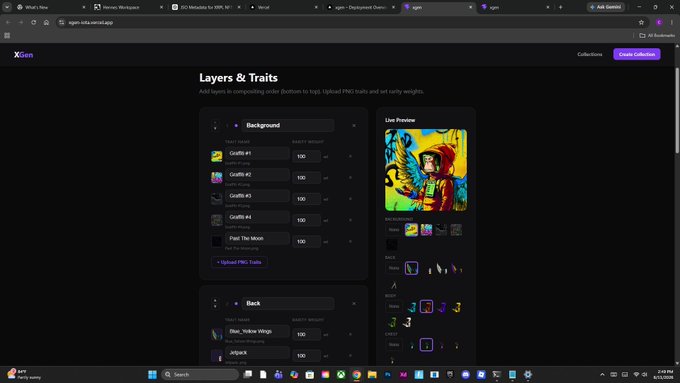Delete the Blue_Yellow Wings trait row
Screen dimensions: 680x383
350,334
